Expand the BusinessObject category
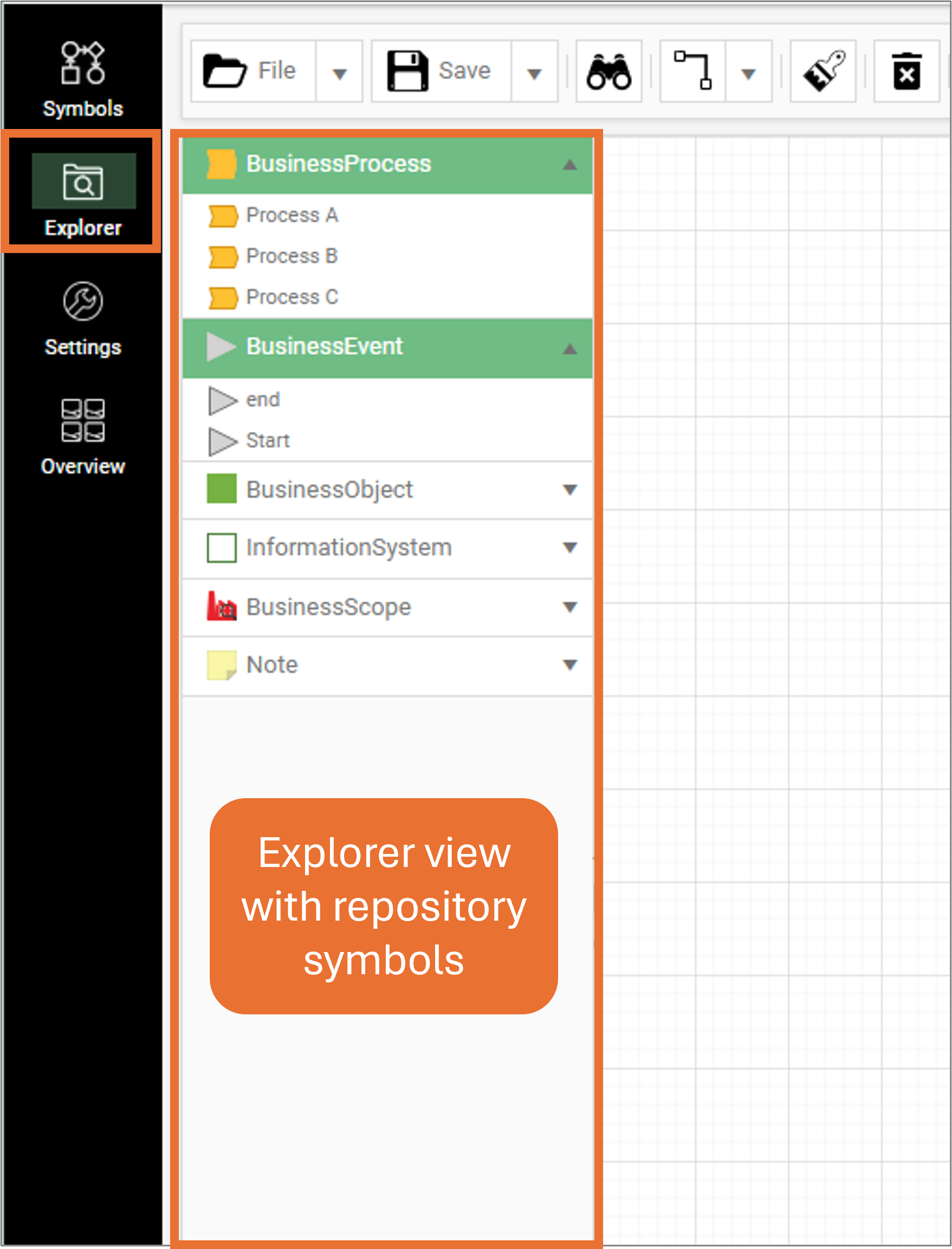The width and height of the screenshot is (952, 1249). 571,490
